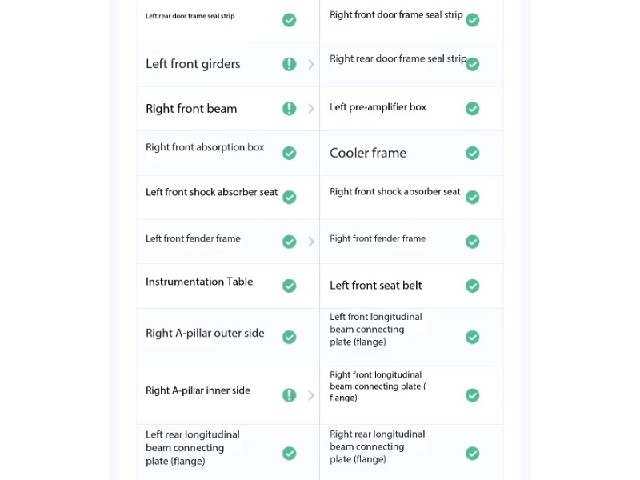Click check for Right rear longitudinal beam plate
This screenshot has height=480, width=640.
pyautogui.click(x=472, y=453)
